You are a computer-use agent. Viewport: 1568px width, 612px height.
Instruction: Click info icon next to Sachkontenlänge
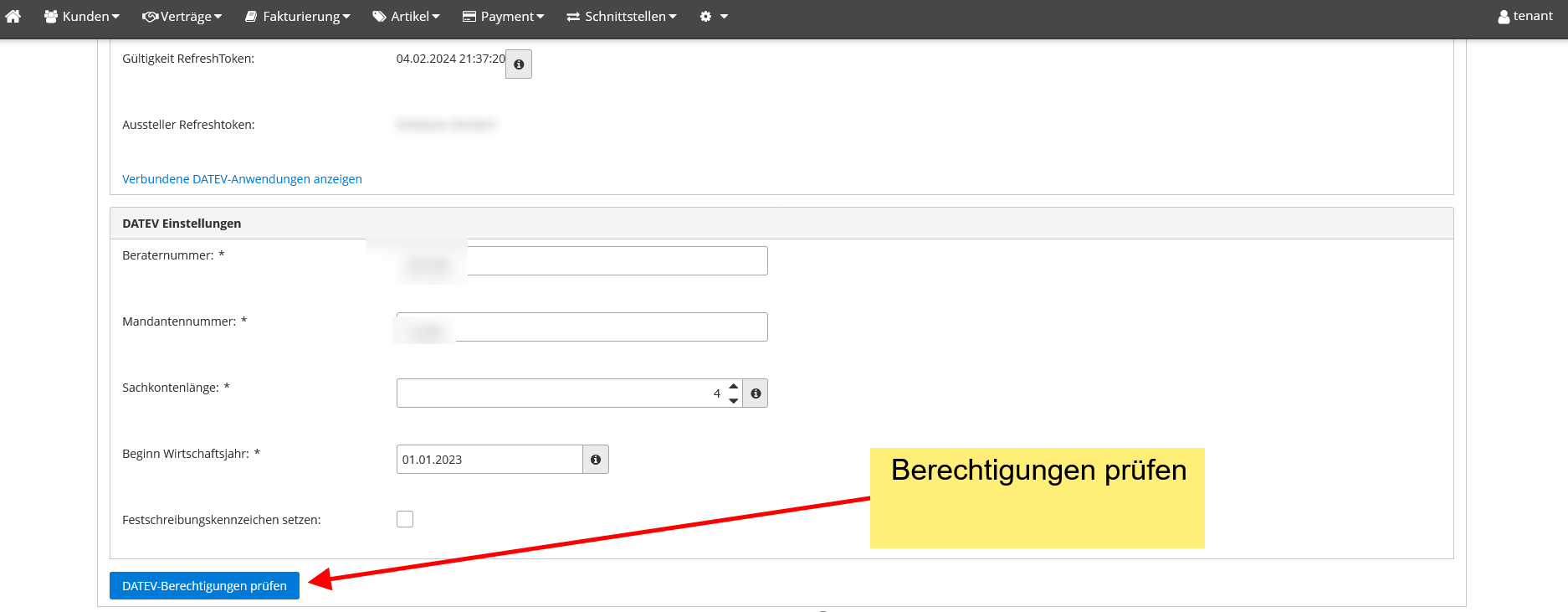[x=756, y=393]
